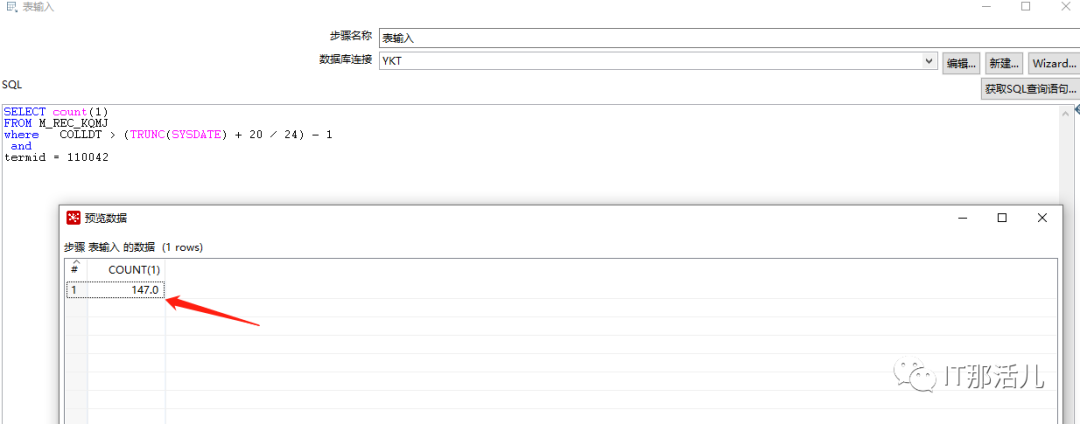Minimize the 预览数据 preview dialog
1080x424 pixels.
pyautogui.click(x=962, y=218)
